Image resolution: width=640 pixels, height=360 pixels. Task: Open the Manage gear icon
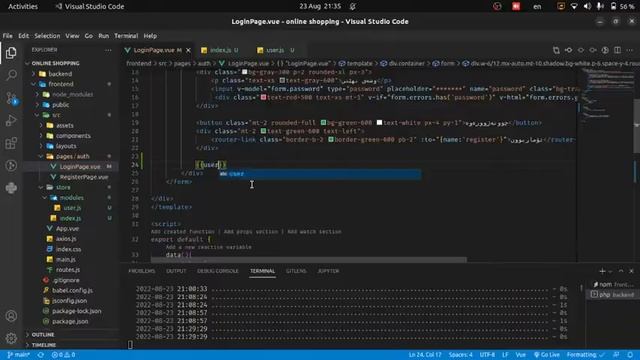11,338
